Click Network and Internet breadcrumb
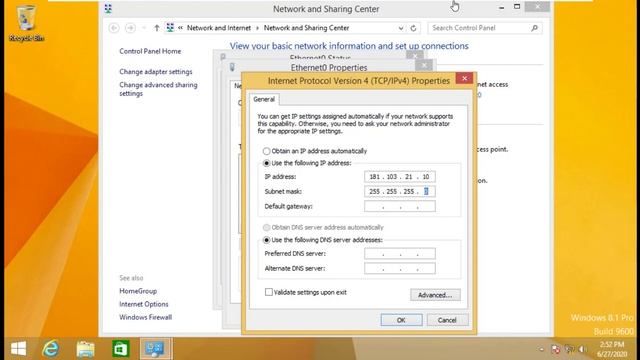Screen dimensions: 640x360 219,28
